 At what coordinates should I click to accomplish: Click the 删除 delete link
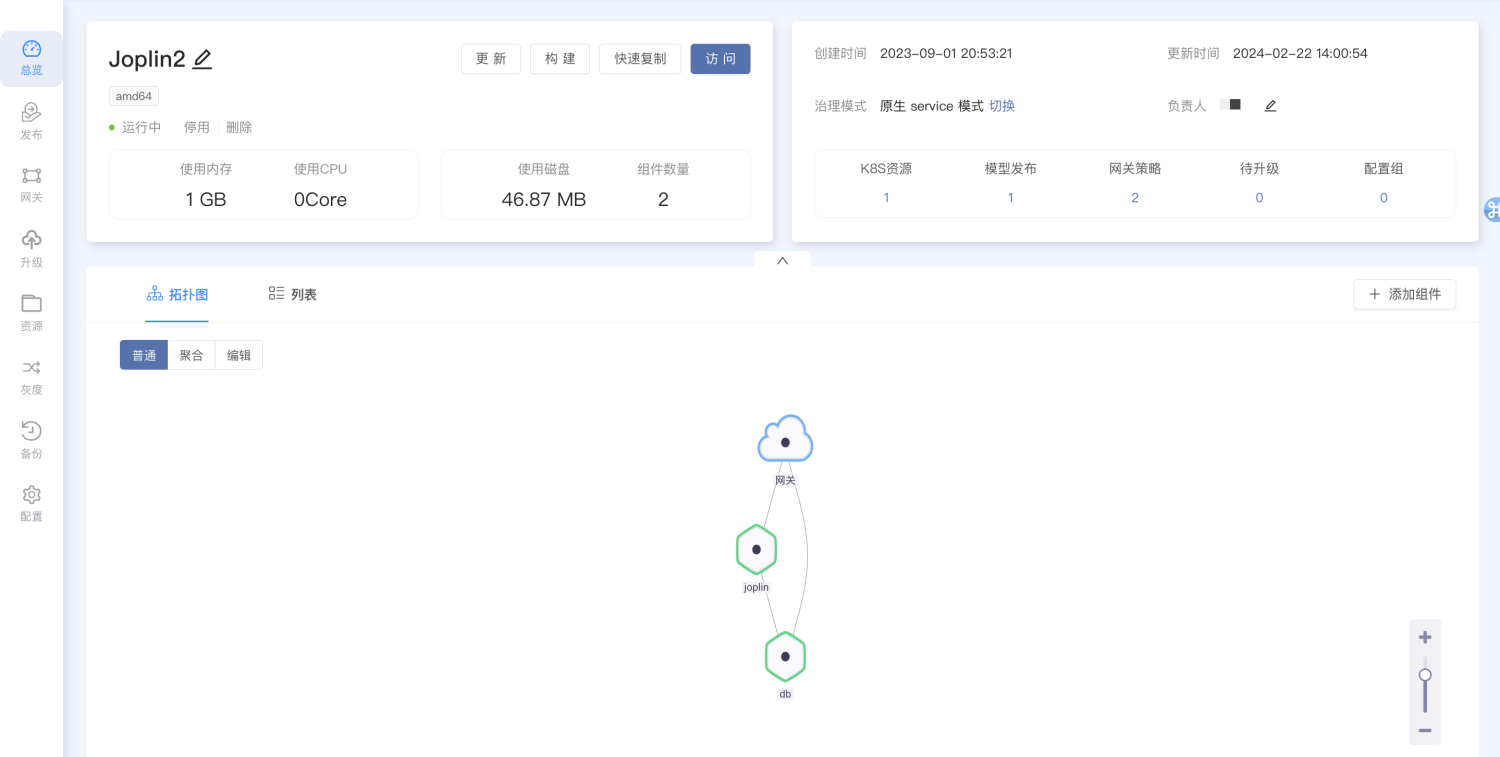click(239, 127)
